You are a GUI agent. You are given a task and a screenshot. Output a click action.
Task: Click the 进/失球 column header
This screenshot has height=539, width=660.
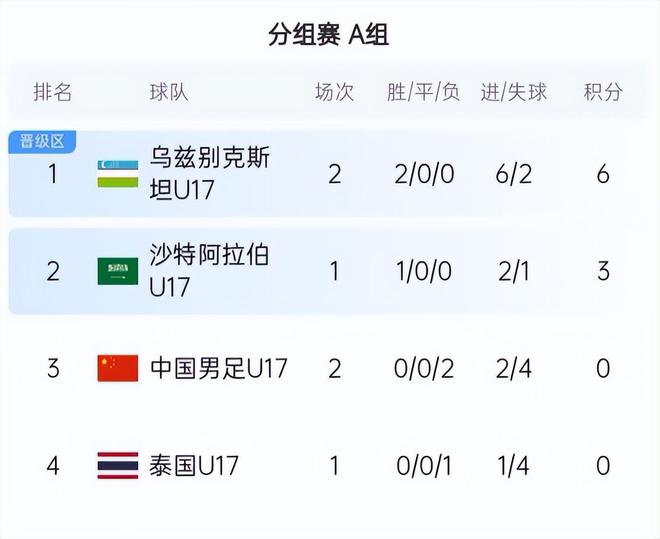click(513, 93)
